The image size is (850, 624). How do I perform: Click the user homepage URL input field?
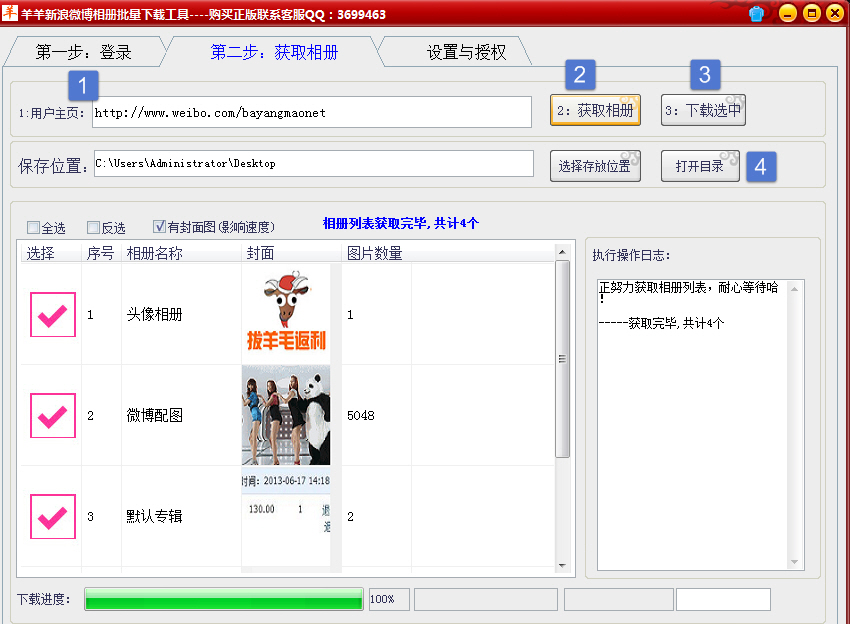tap(311, 113)
